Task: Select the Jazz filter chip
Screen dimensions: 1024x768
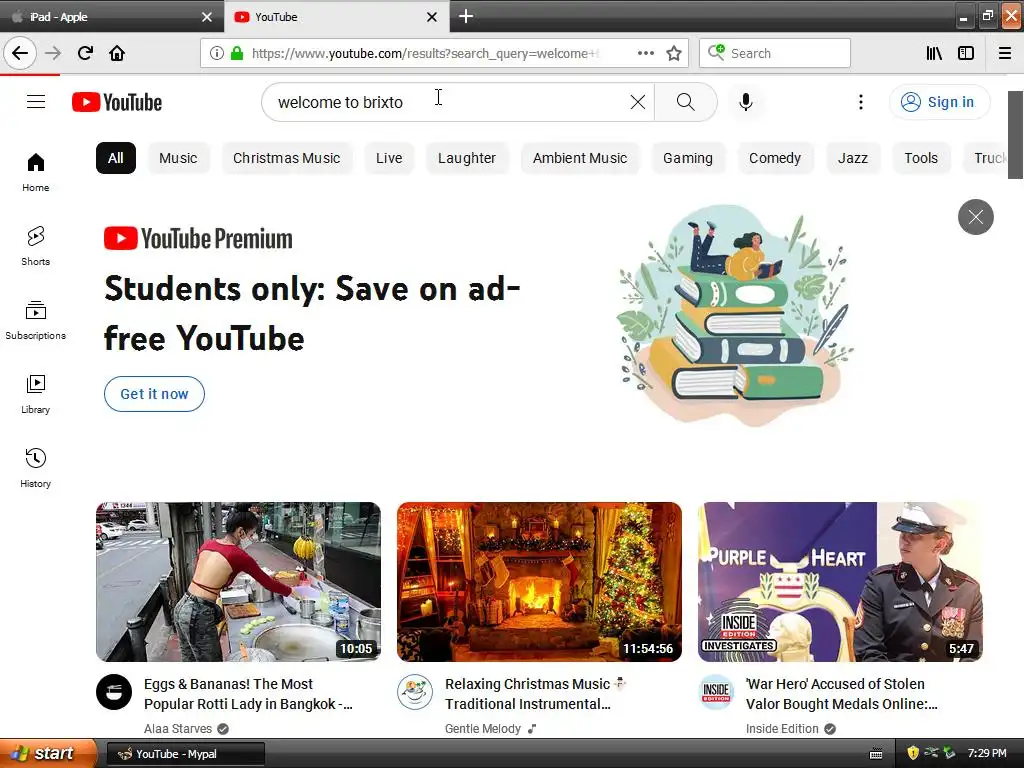Action: [853, 158]
